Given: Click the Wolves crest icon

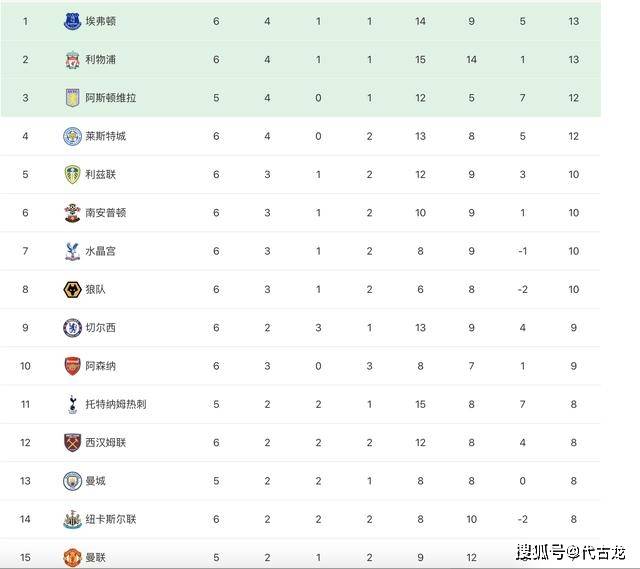Looking at the screenshot, I should click(73, 289).
